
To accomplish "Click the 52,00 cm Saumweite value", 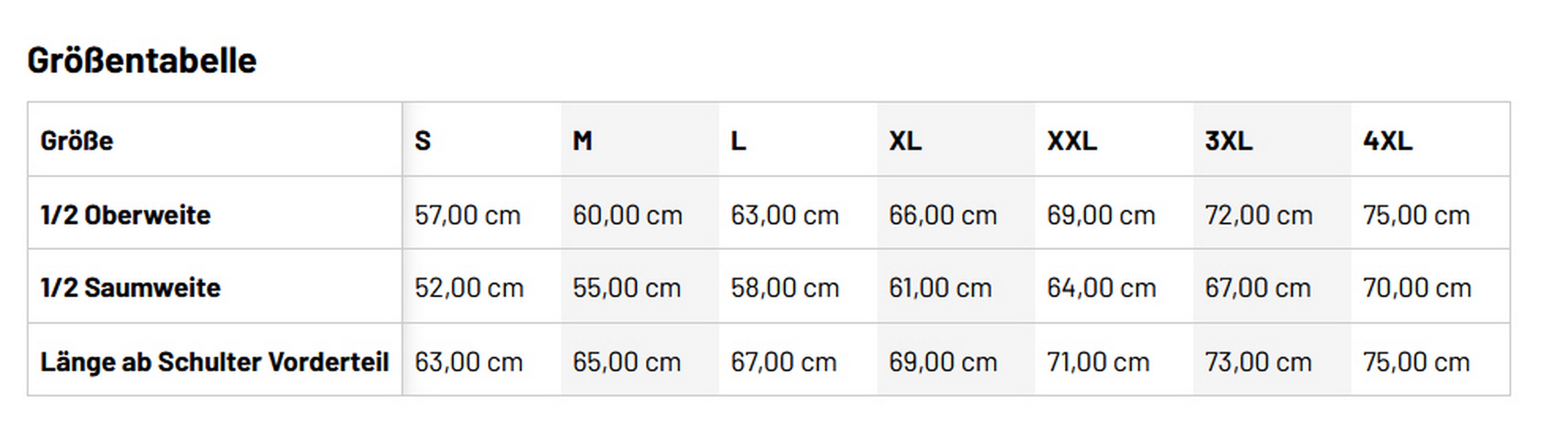I will 469,288.
